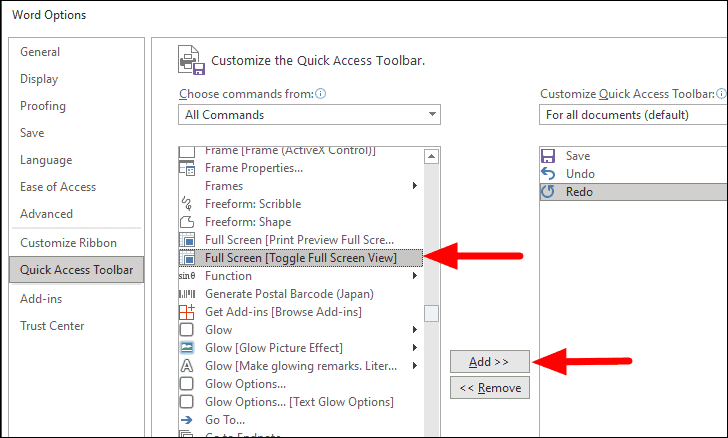
Task: Click the info icon beside Choose commands from
Action: click(321, 94)
